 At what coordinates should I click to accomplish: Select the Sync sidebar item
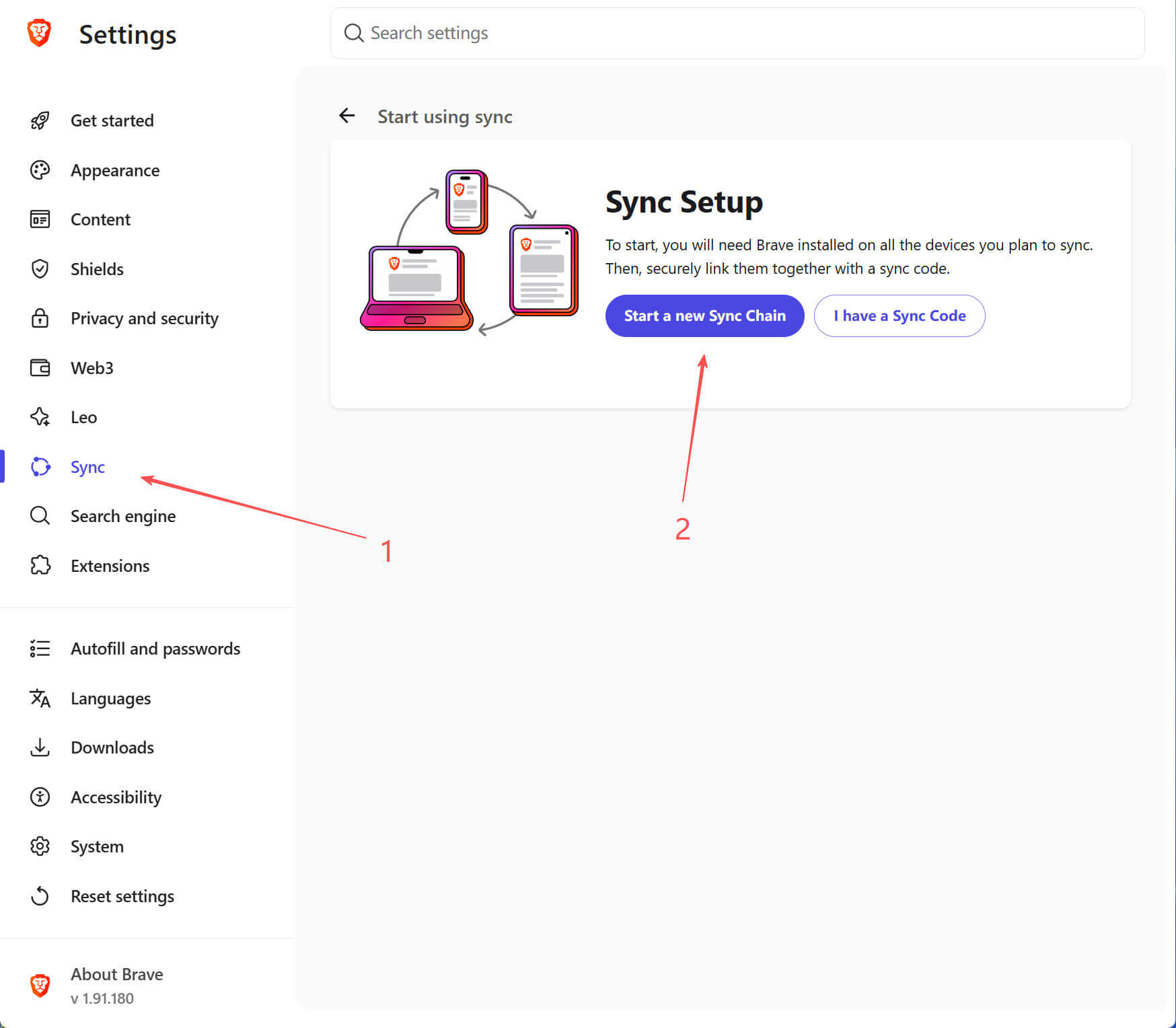(87, 467)
